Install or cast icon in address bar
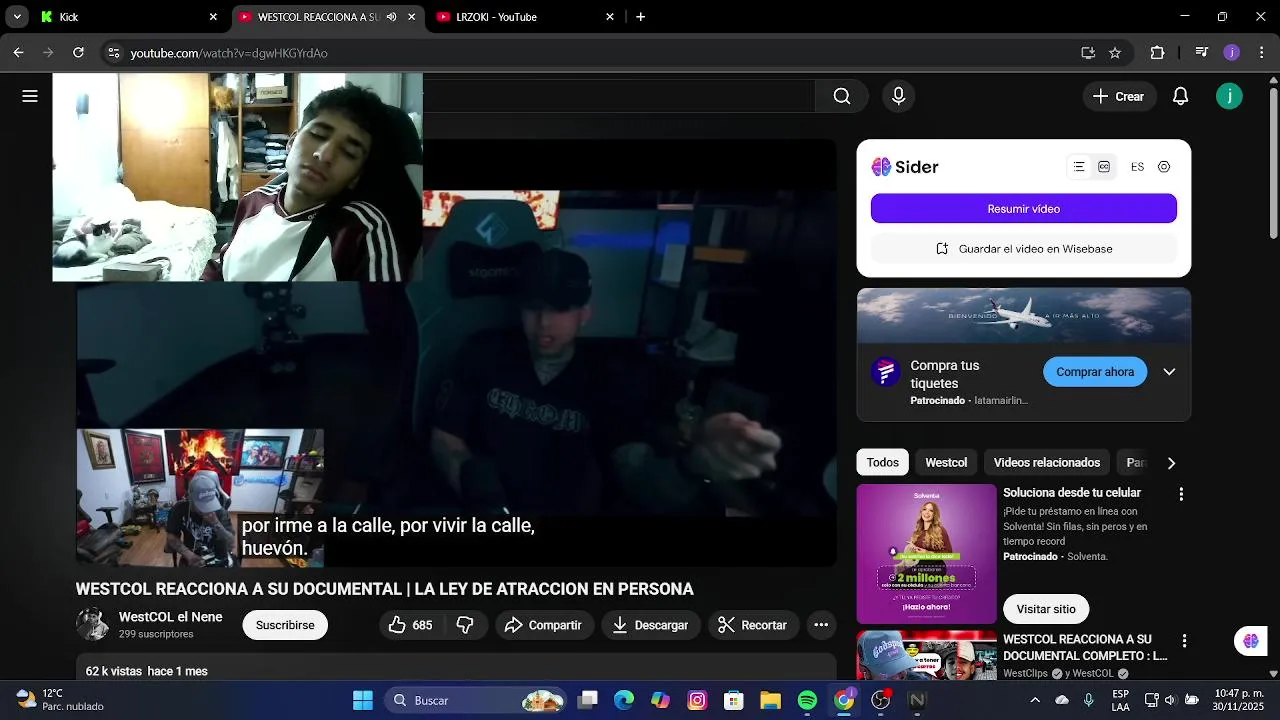Viewport: 1280px width, 720px height. point(1088,53)
